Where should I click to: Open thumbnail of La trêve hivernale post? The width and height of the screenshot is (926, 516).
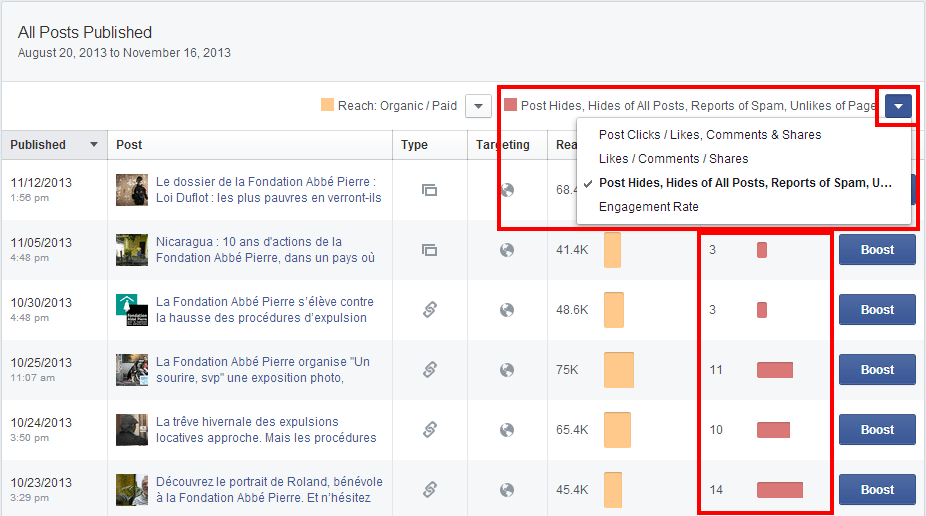point(132,430)
